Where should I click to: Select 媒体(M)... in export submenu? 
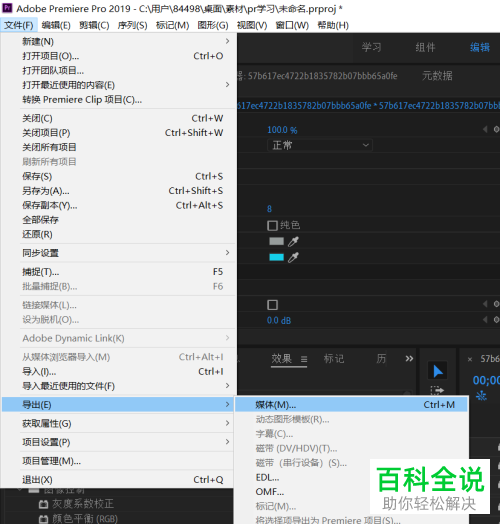point(351,405)
